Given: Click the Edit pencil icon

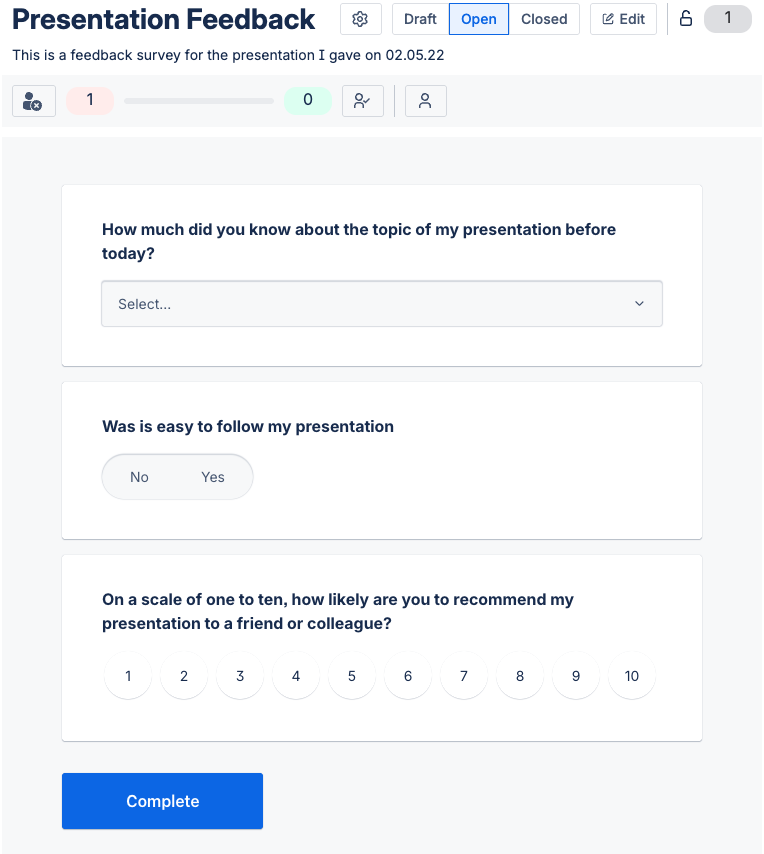Looking at the screenshot, I should (623, 18).
